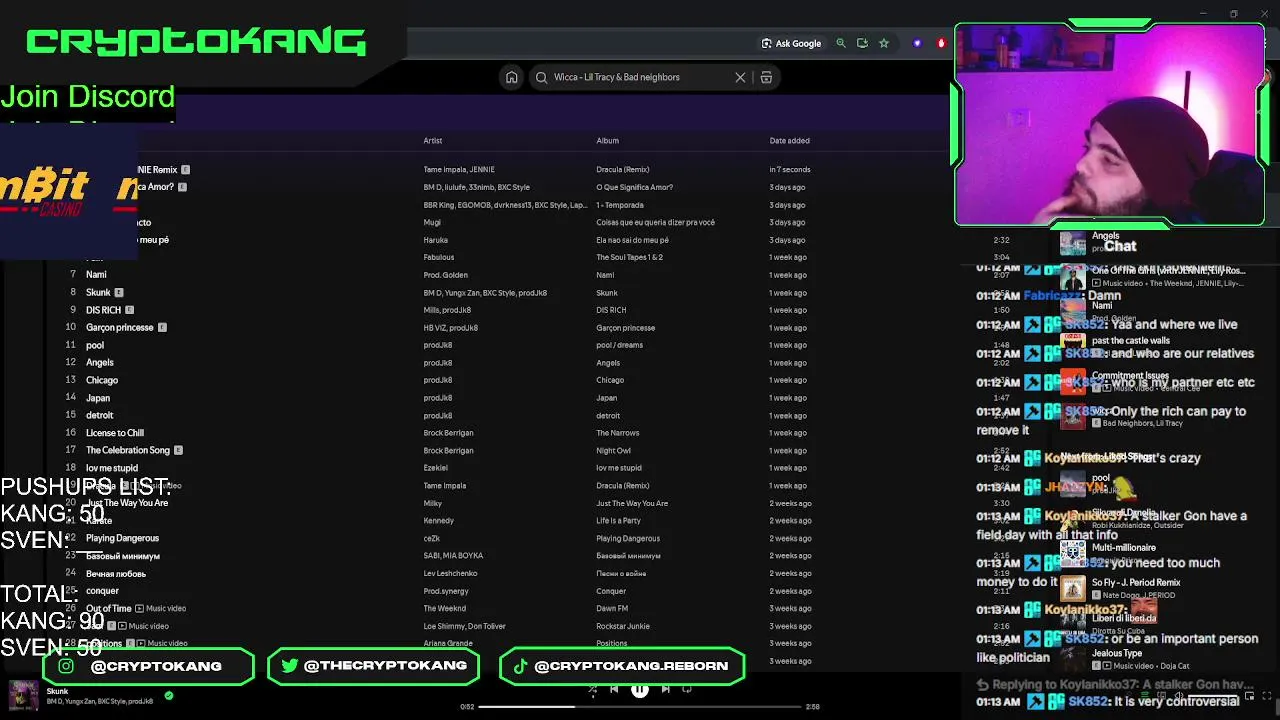Open artist Tame Impala, JENNIE in first row
1280x720 pixels.
click(x=459, y=170)
